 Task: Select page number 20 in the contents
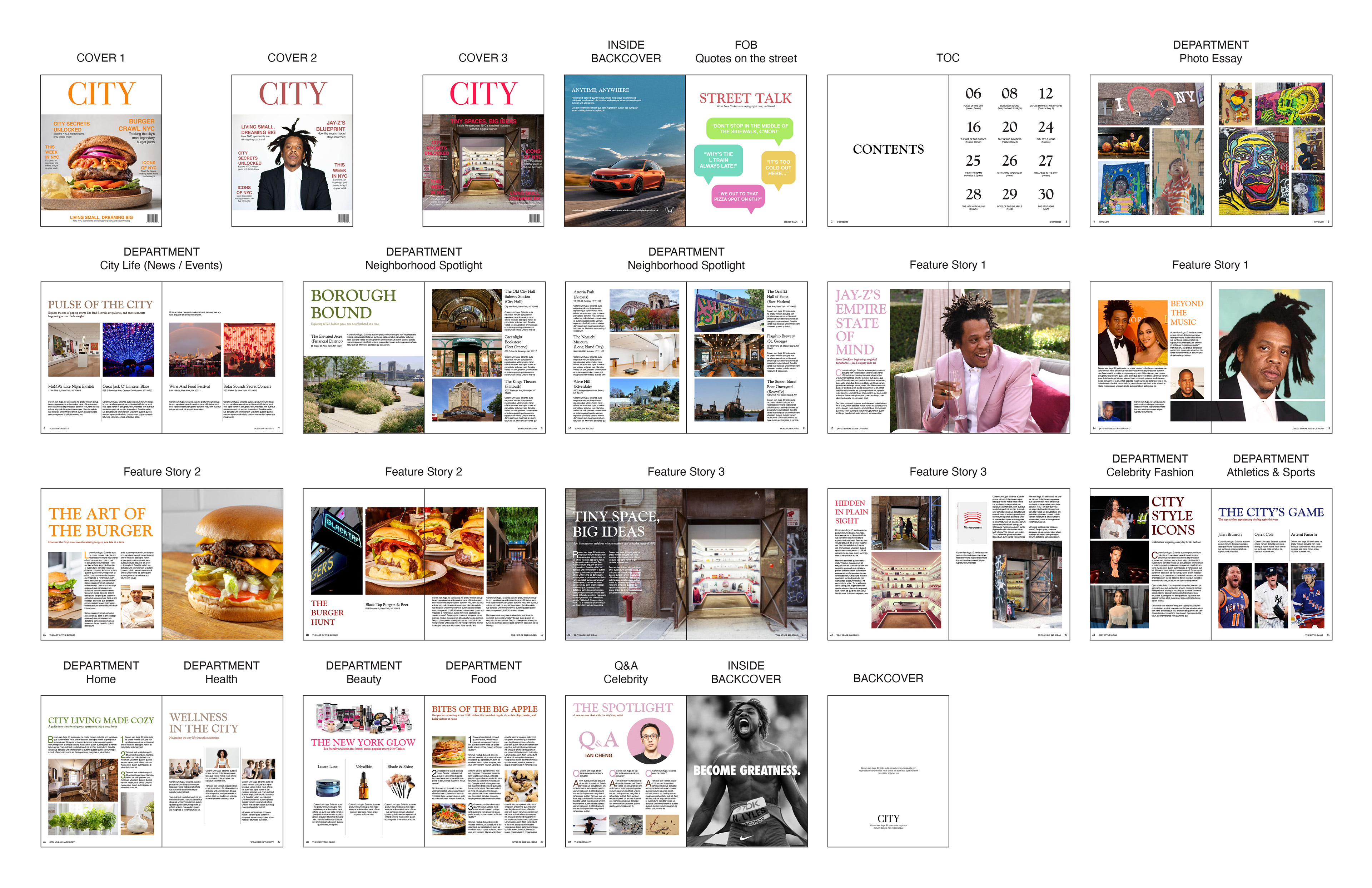coord(1009,127)
